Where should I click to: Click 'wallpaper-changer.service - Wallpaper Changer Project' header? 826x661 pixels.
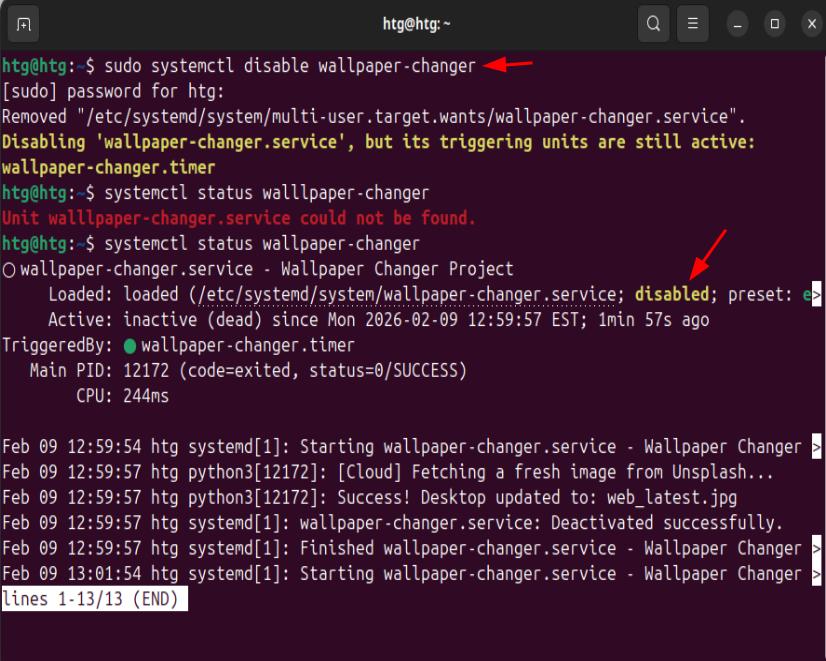267,269
